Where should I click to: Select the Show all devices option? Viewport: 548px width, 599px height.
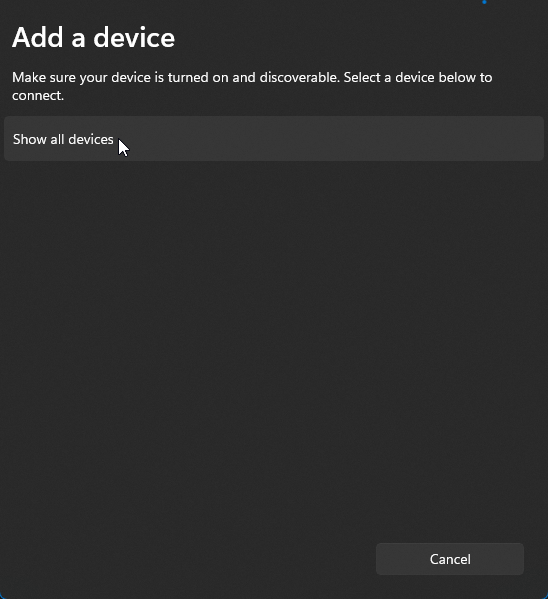[274, 139]
